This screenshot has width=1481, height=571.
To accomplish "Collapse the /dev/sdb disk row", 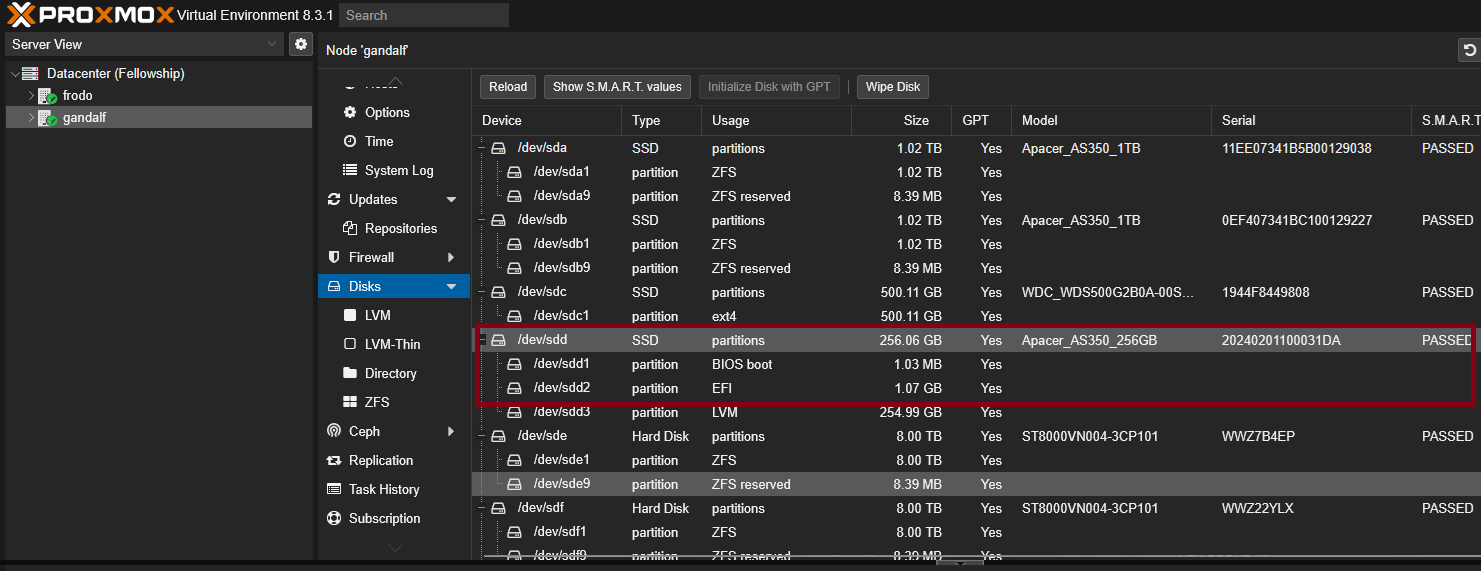I will (x=482, y=220).
